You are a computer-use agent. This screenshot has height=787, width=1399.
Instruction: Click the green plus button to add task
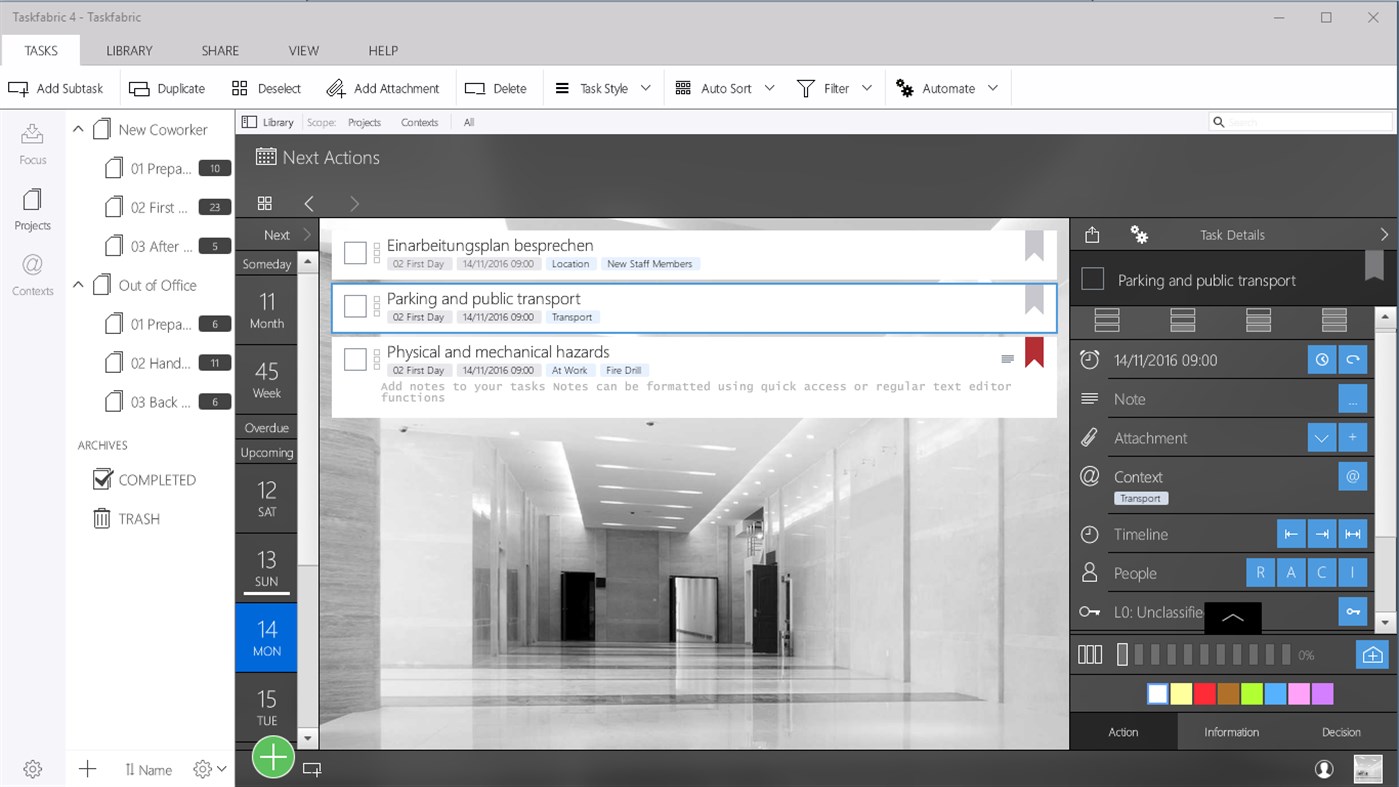click(272, 757)
